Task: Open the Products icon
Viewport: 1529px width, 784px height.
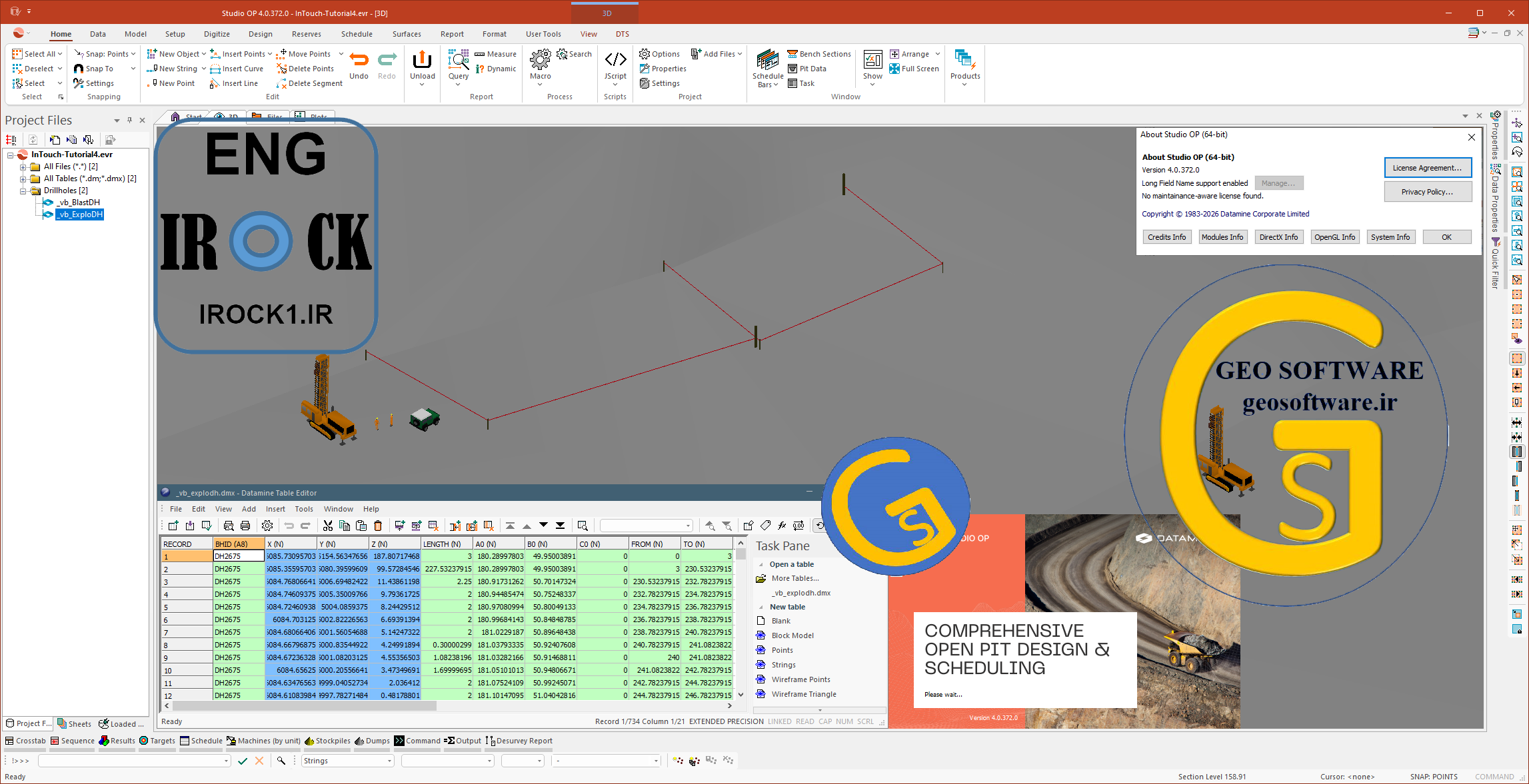Action: [x=964, y=60]
